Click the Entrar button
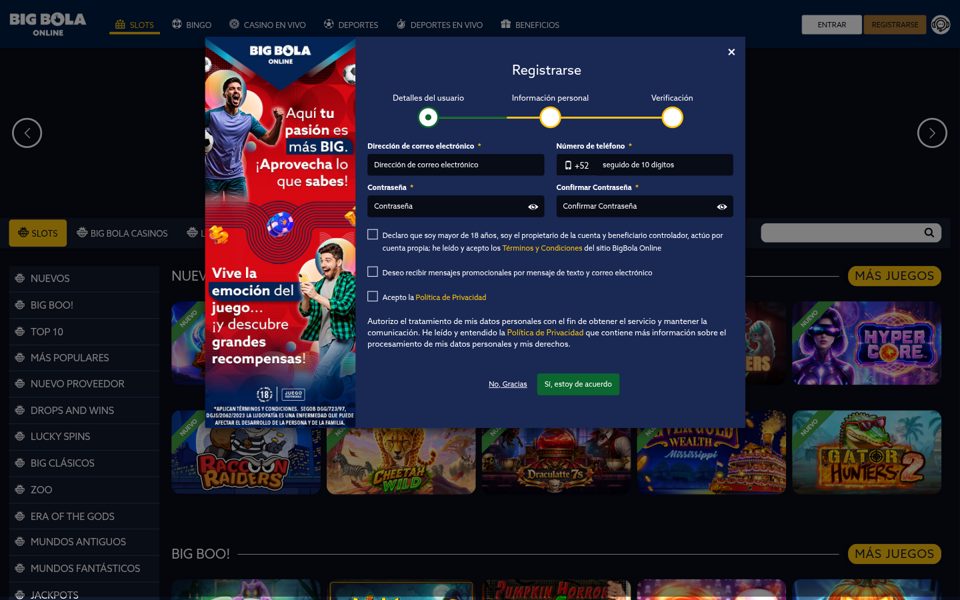Viewport: 960px width, 600px height. 831,24
